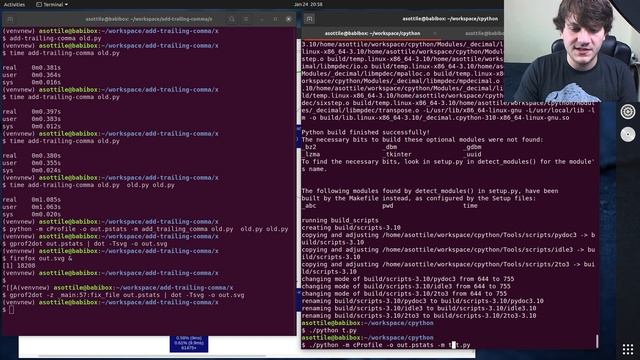The width and height of the screenshot is (640, 360).
Task: Click the '_gdbm' module name
Action: pos(472,147)
